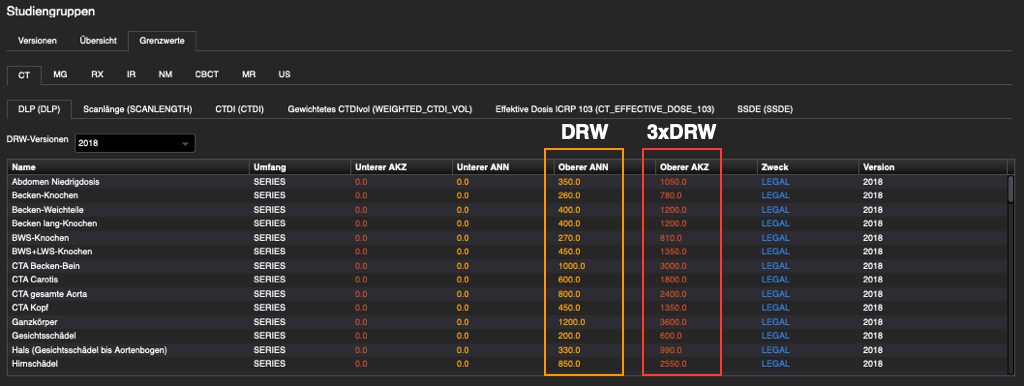Image resolution: width=1024 pixels, height=386 pixels.
Task: Click Oberer ANN value 350.0
Action: pos(568,182)
